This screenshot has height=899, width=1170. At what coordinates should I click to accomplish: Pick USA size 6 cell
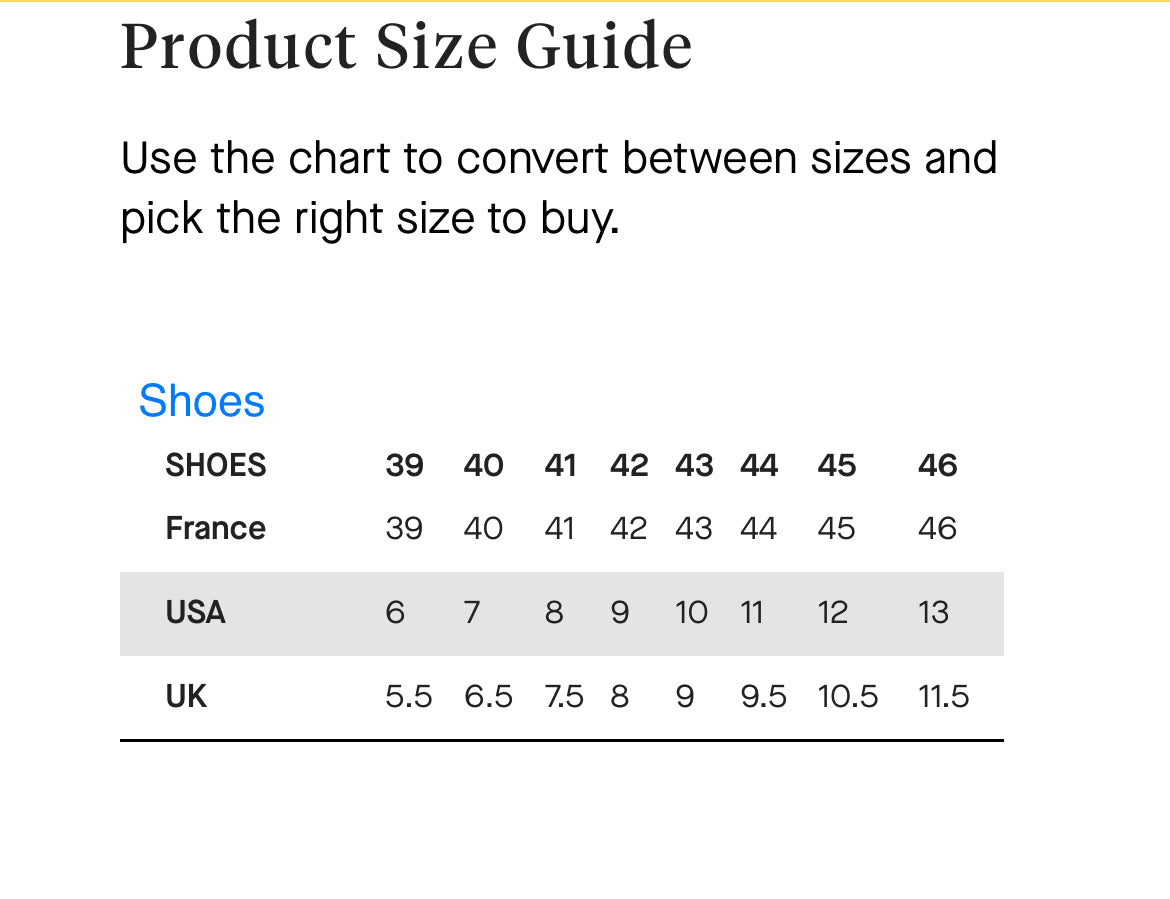click(x=395, y=612)
